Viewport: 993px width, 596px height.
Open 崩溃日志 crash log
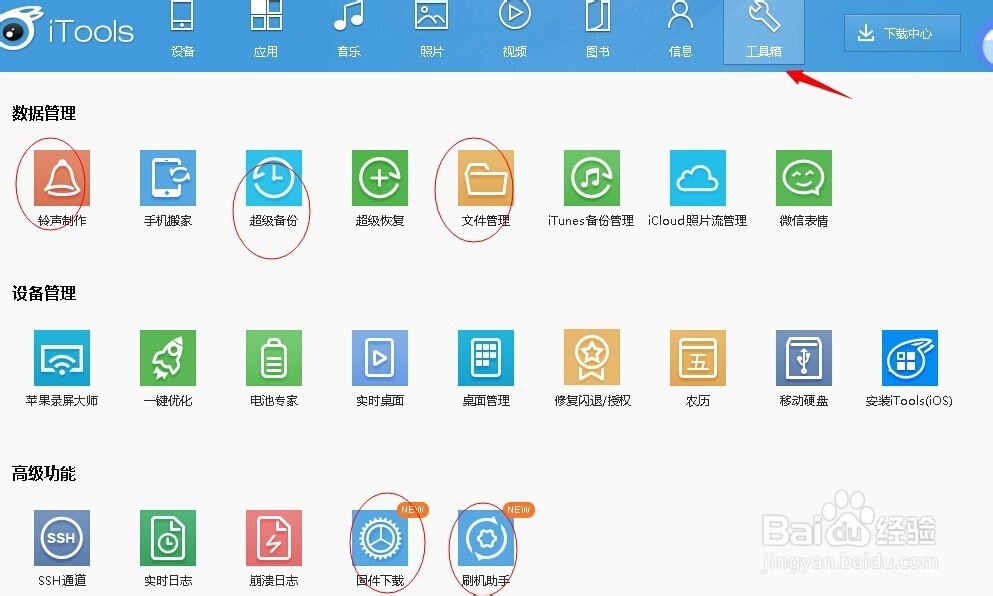(274, 538)
